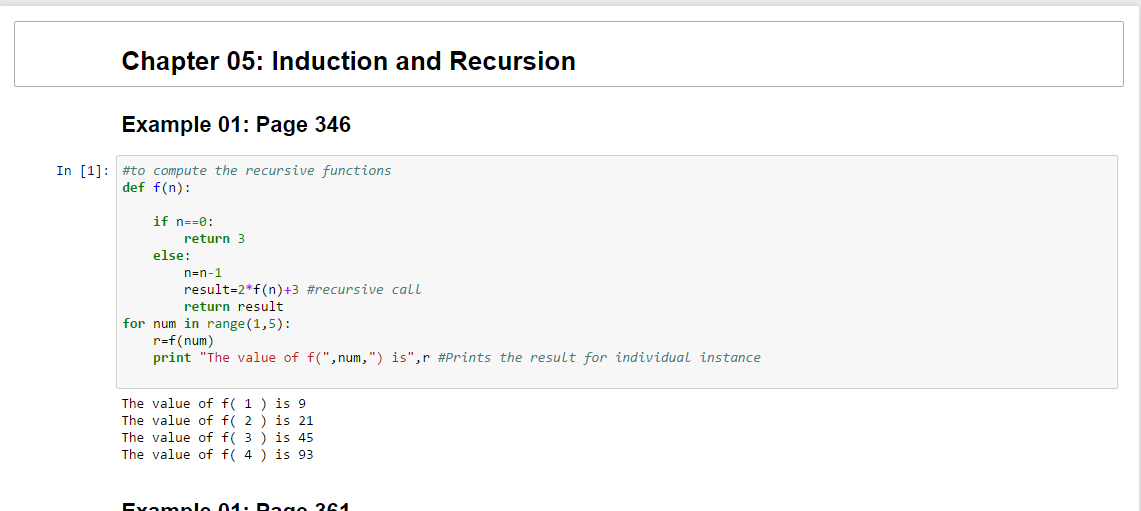Image resolution: width=1141 pixels, height=511 pixels.
Task: Place cursor on 'n=n-1' line
Action: (x=203, y=273)
